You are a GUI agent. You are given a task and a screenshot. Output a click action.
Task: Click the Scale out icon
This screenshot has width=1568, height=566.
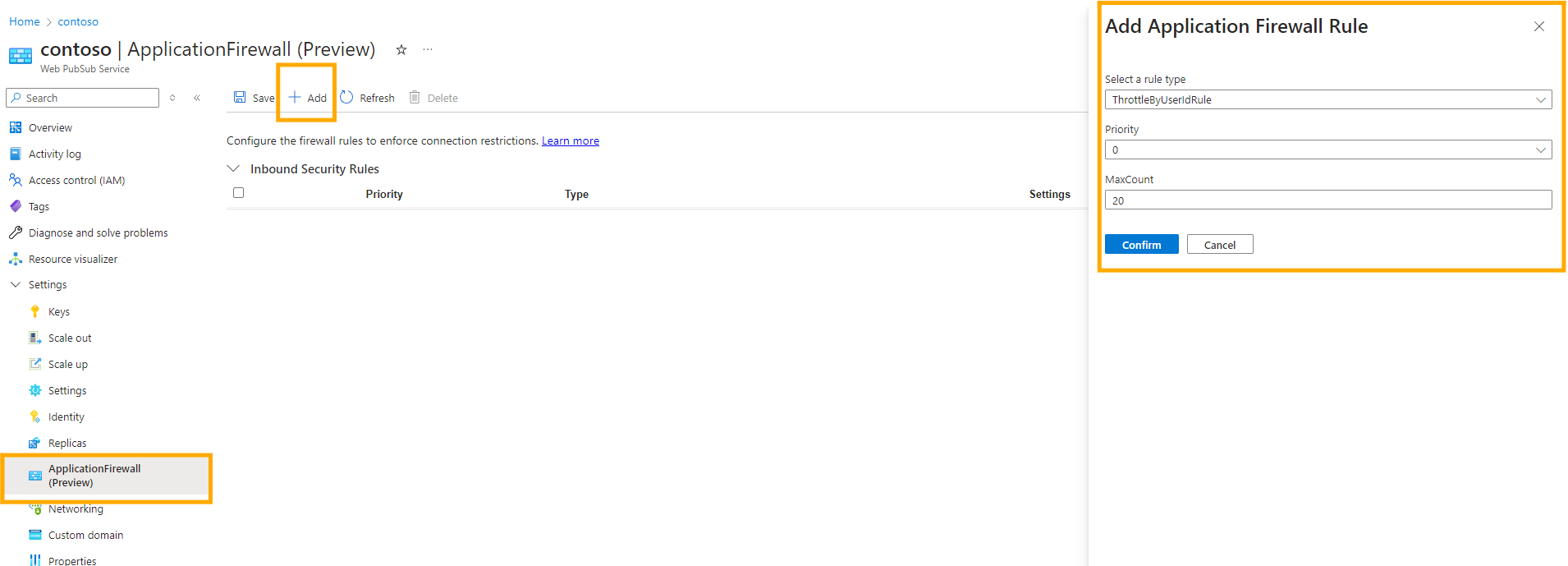[34, 338]
